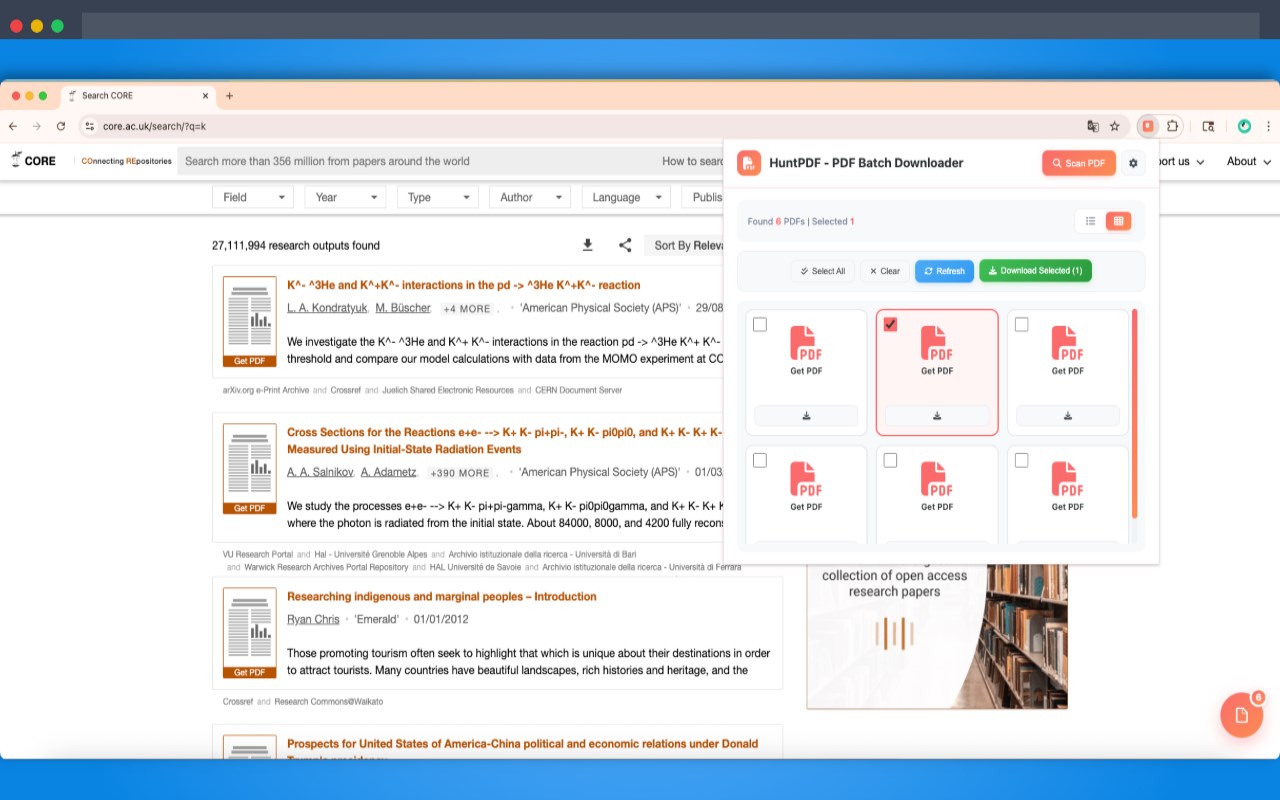This screenshot has height=800, width=1280.
Task: Open the Chrome three-dot menu
Action: pyautogui.click(x=1269, y=126)
